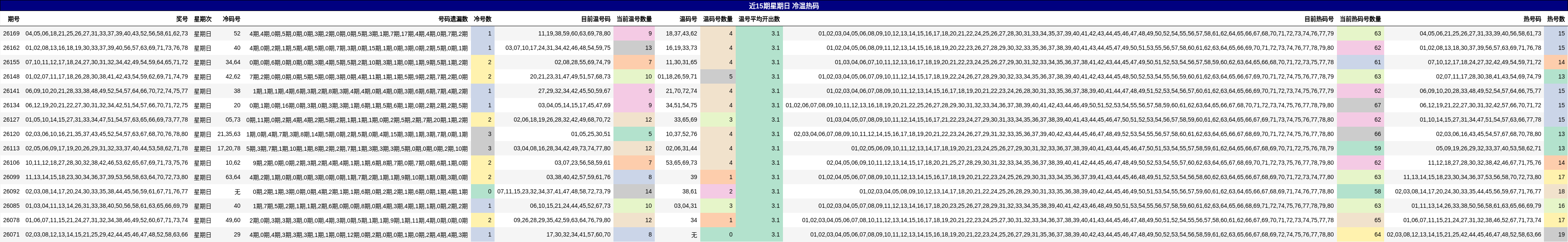Click warm code cell 02,06,31,44

coord(681,149)
